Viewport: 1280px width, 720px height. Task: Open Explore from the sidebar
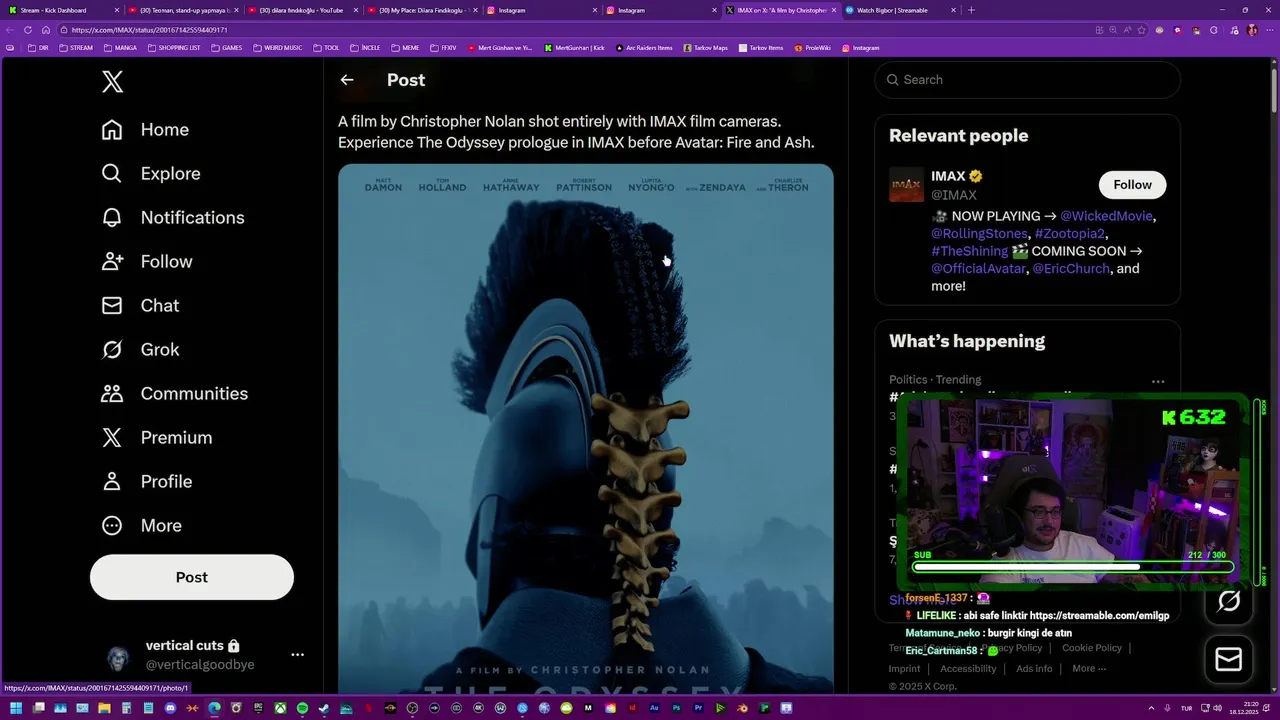pyautogui.click(x=151, y=174)
